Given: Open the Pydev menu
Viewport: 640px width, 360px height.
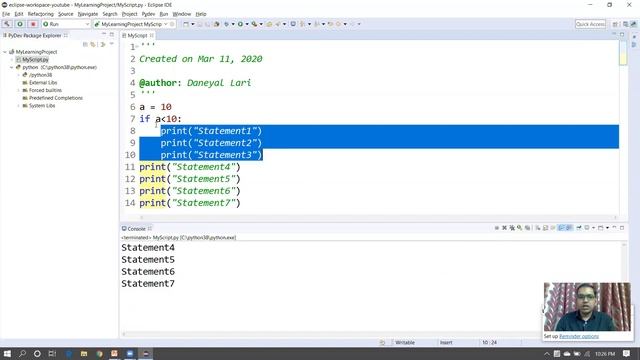Looking at the screenshot, I should (x=148, y=14).
